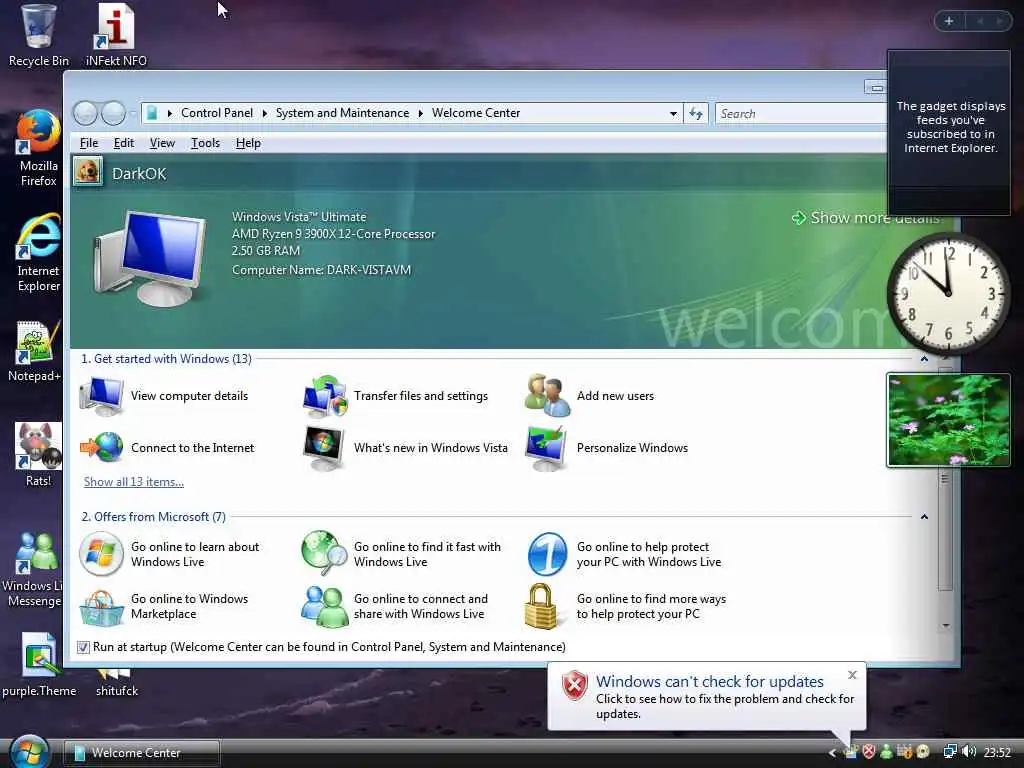Click the blue OneCare number one icon
This screenshot has height=768, width=1024.
547,554
